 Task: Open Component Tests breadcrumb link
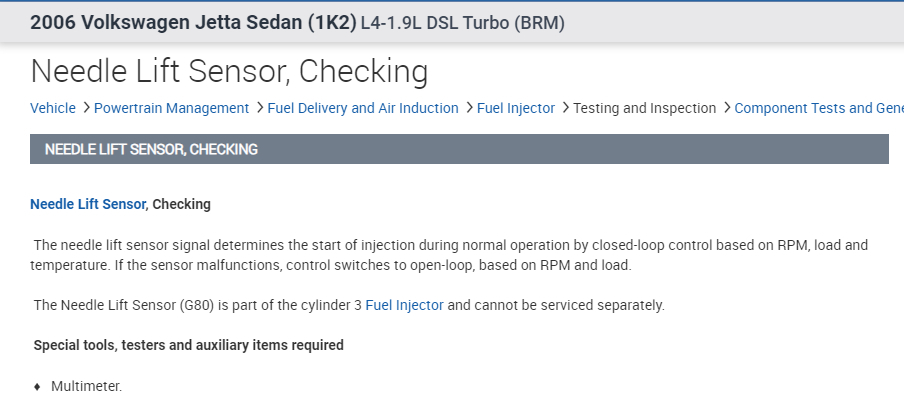point(818,108)
